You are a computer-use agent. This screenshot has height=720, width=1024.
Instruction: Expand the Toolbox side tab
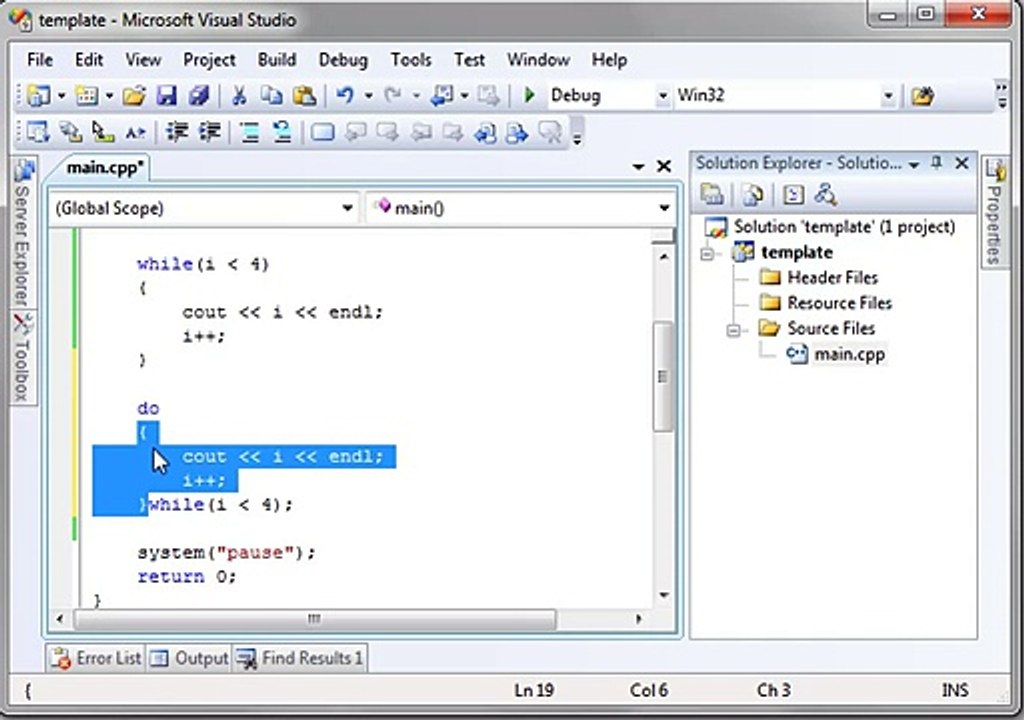point(22,357)
